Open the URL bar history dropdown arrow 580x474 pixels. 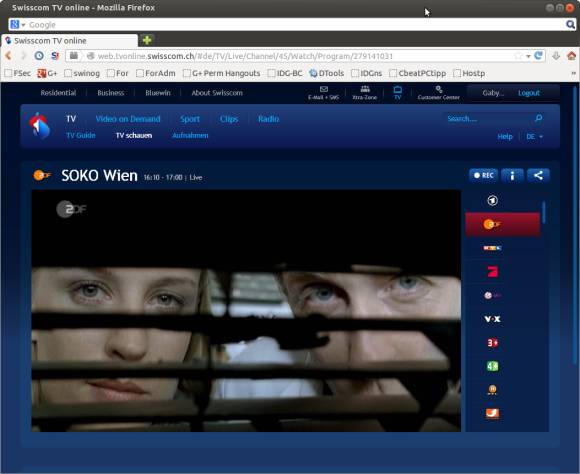(x=528, y=56)
